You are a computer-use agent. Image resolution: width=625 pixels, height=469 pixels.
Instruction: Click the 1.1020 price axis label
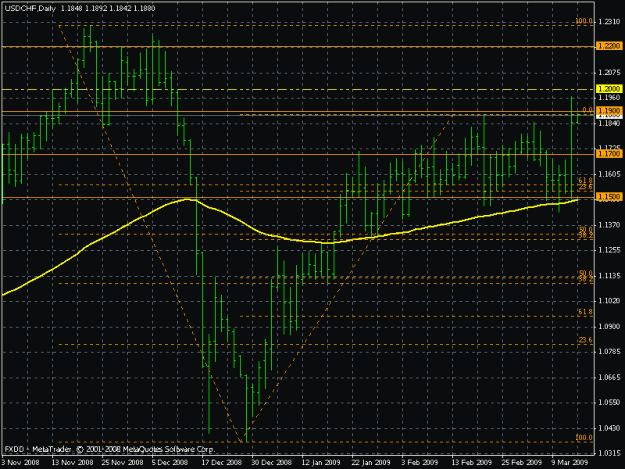(609, 301)
